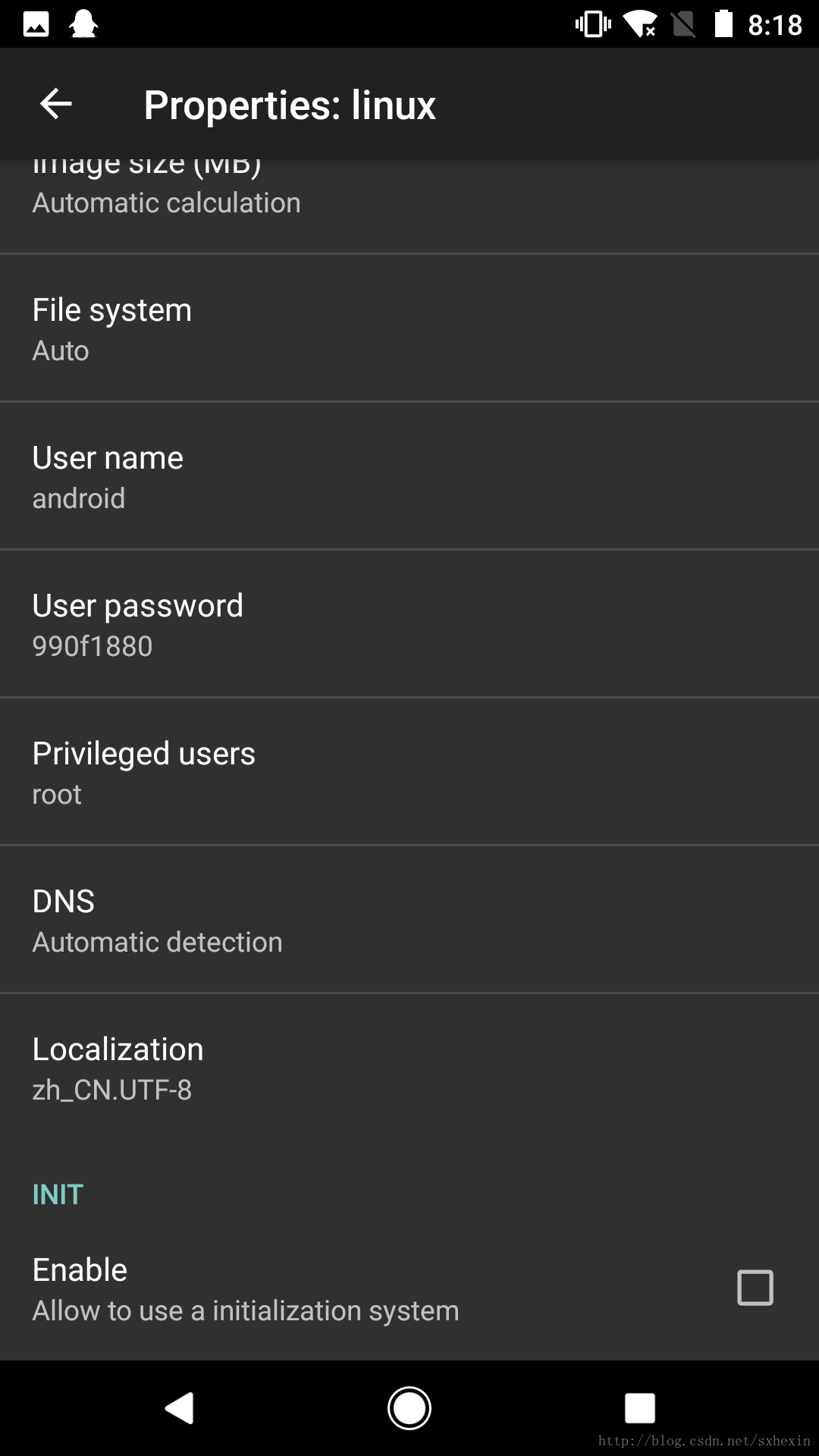Open the DNS Automatic detection setting

[409, 920]
